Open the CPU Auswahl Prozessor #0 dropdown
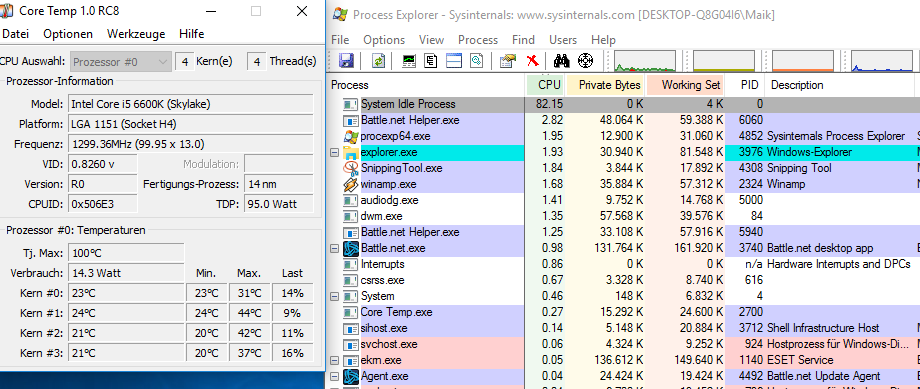920x389 pixels. 121,62
